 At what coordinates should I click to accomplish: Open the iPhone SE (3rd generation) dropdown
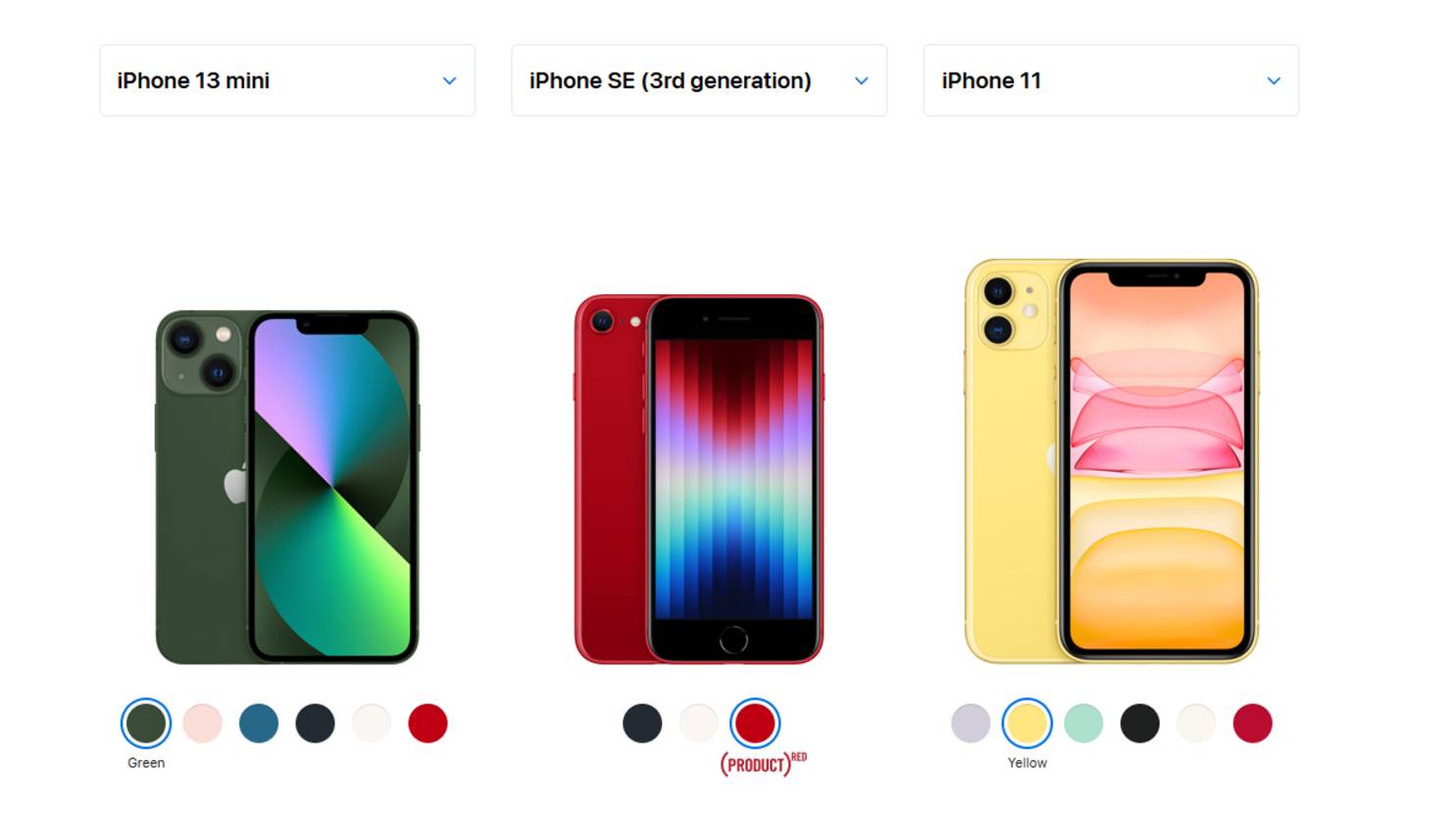699,80
